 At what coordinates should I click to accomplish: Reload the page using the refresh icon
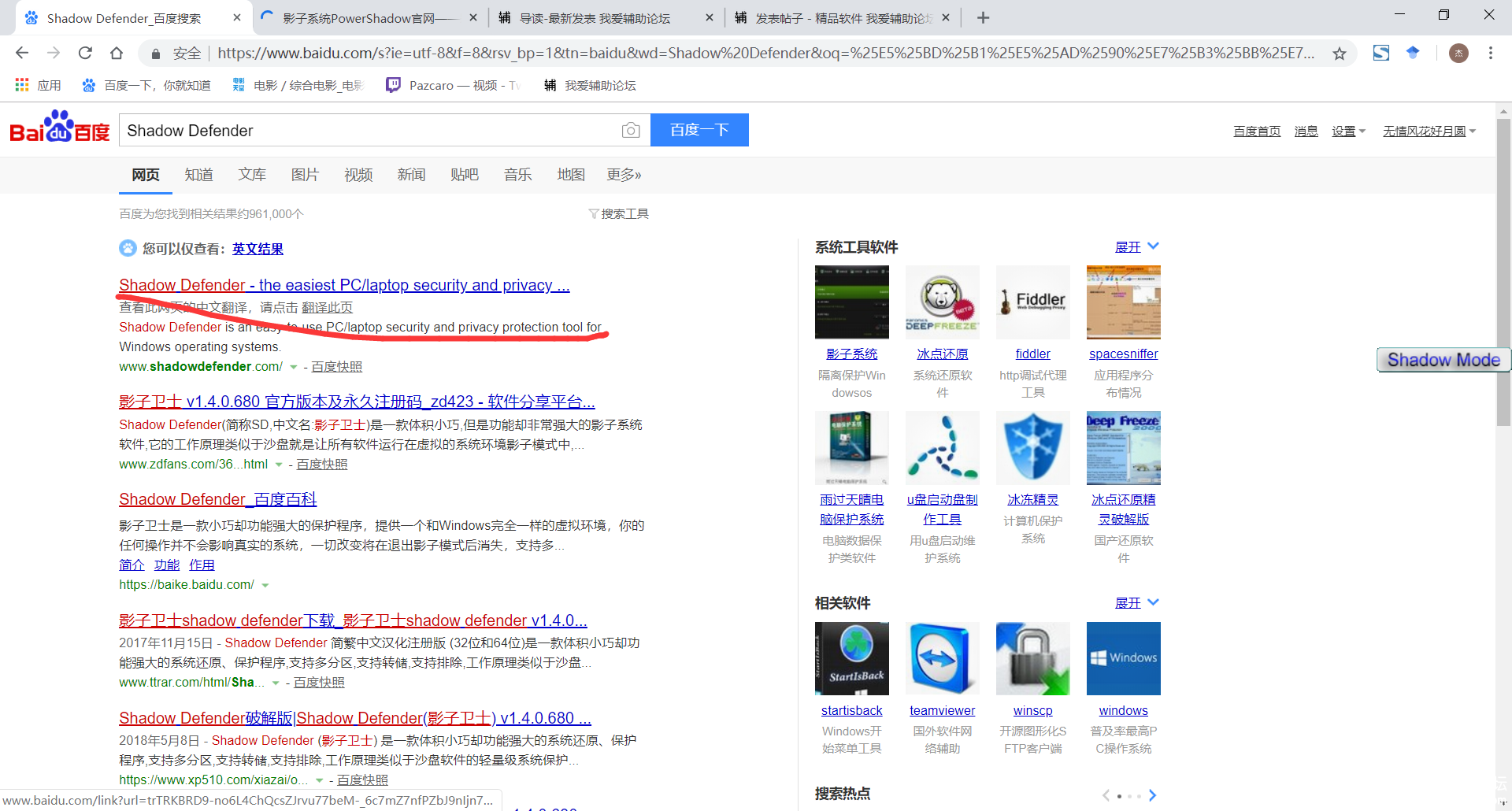click(x=85, y=54)
